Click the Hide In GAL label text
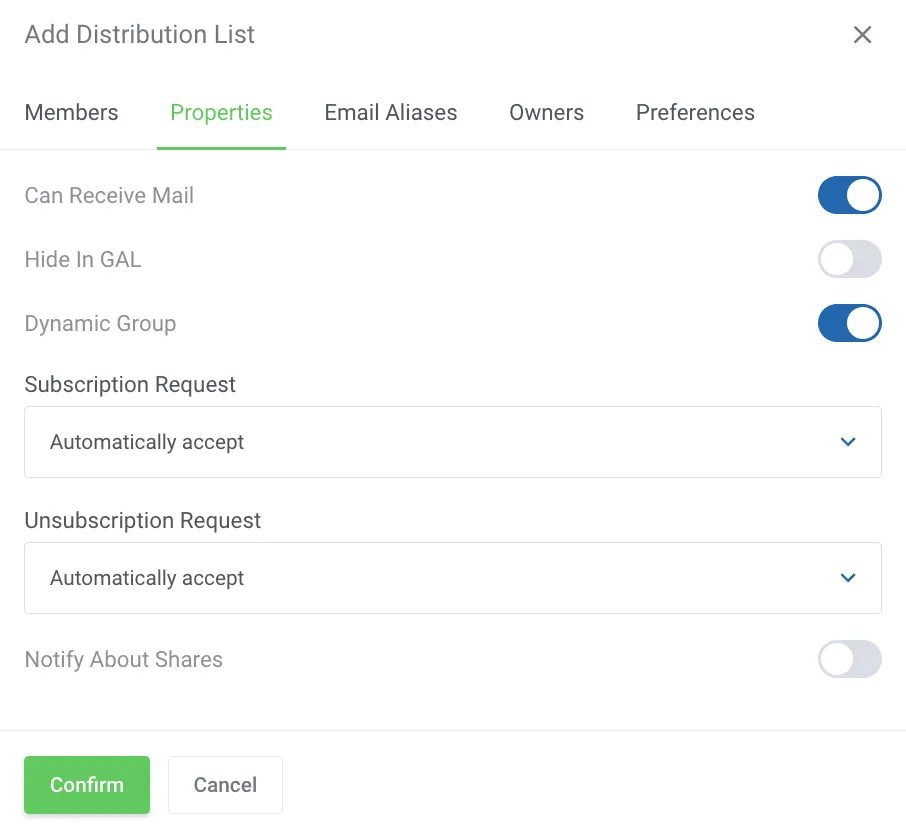Viewport: 906px width, 838px height. coord(83,259)
